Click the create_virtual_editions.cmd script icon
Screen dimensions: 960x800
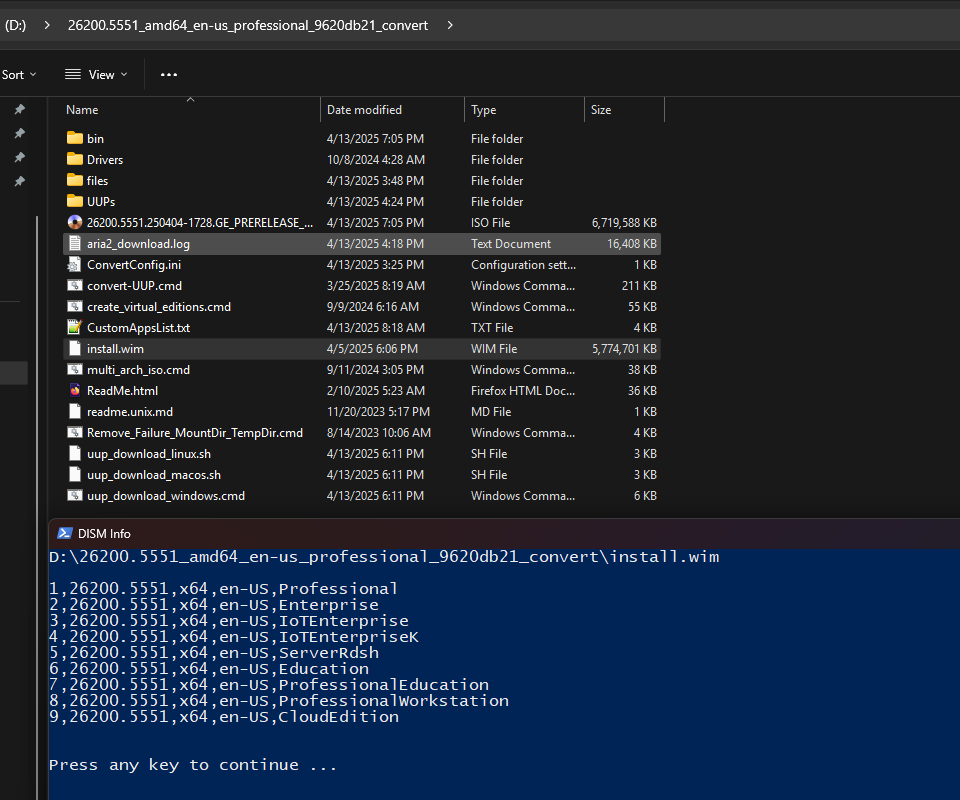(x=75, y=306)
